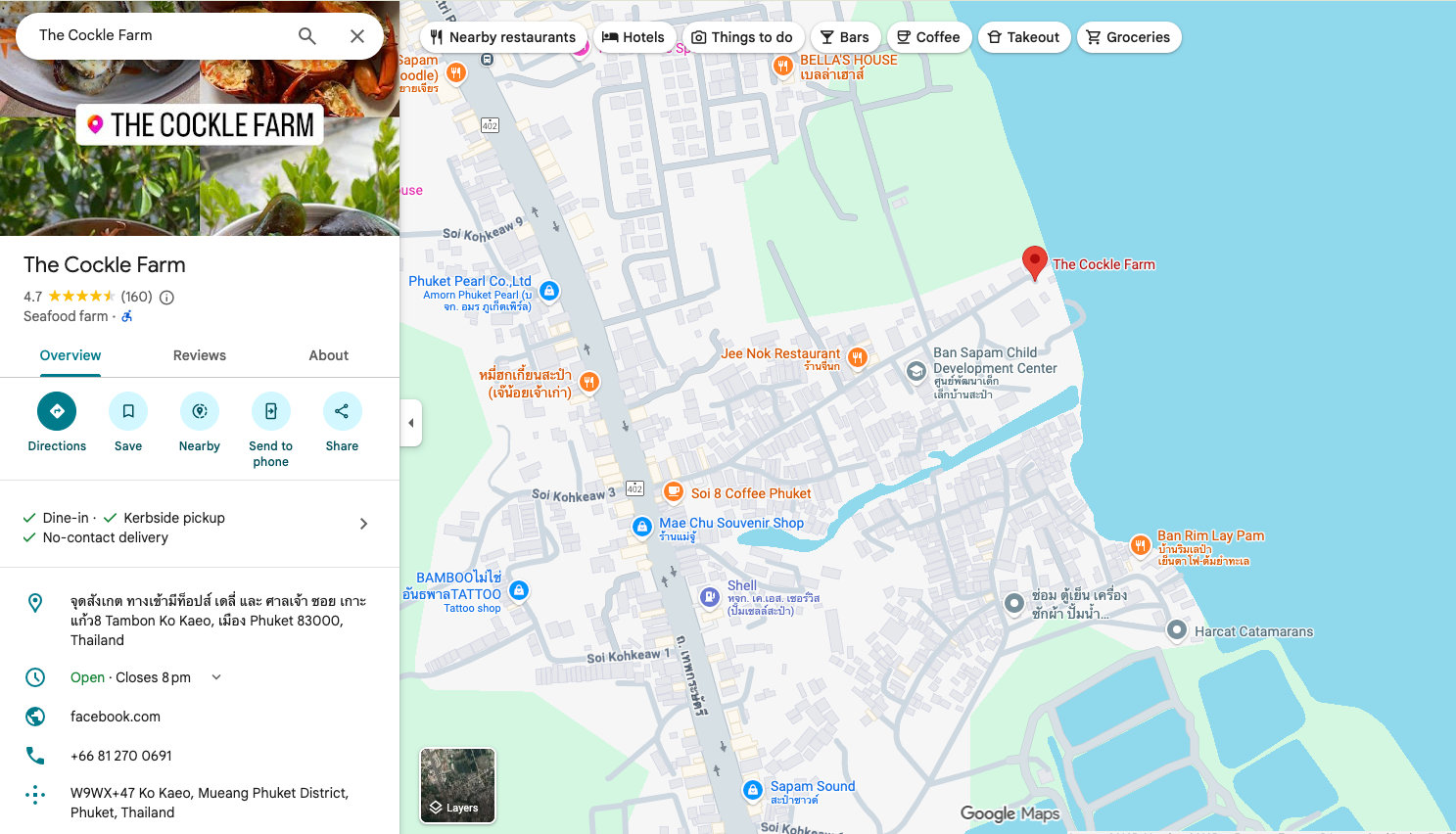This screenshot has width=1456, height=834.
Task: Filter by Nearby restaurants chip
Action: 503,37
